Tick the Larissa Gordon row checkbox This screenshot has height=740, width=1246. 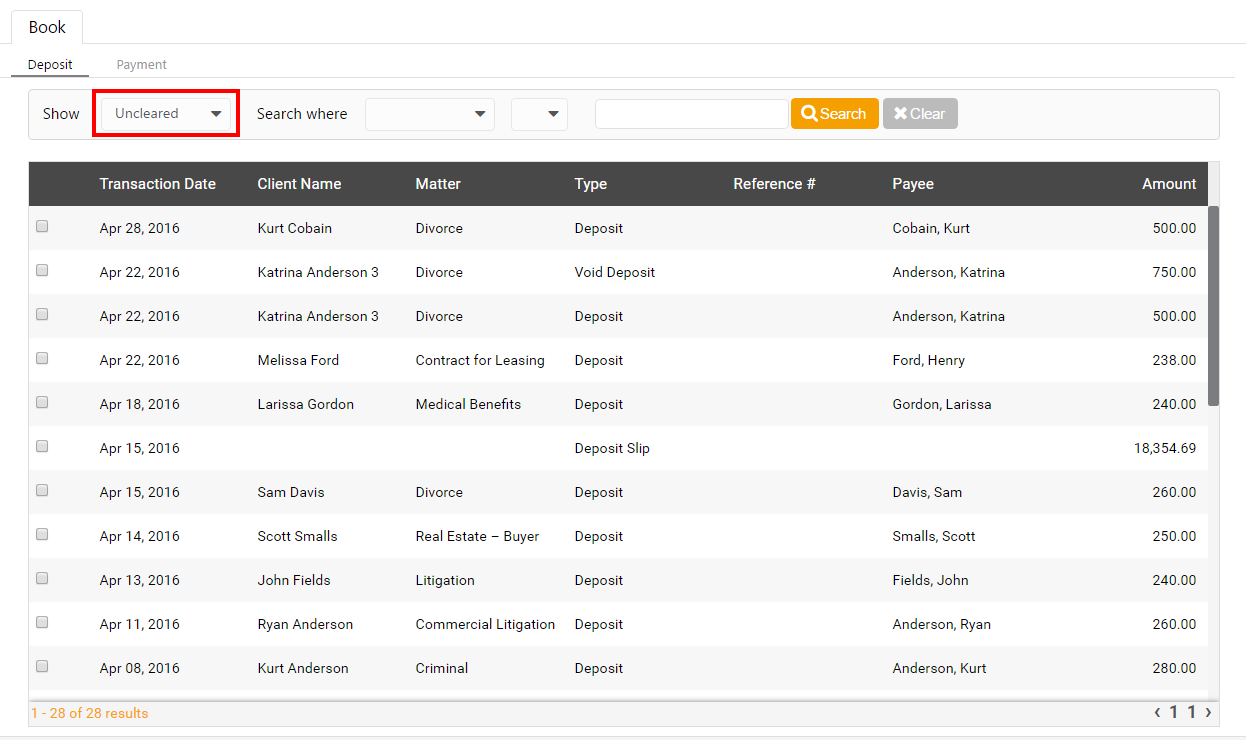tap(42, 402)
